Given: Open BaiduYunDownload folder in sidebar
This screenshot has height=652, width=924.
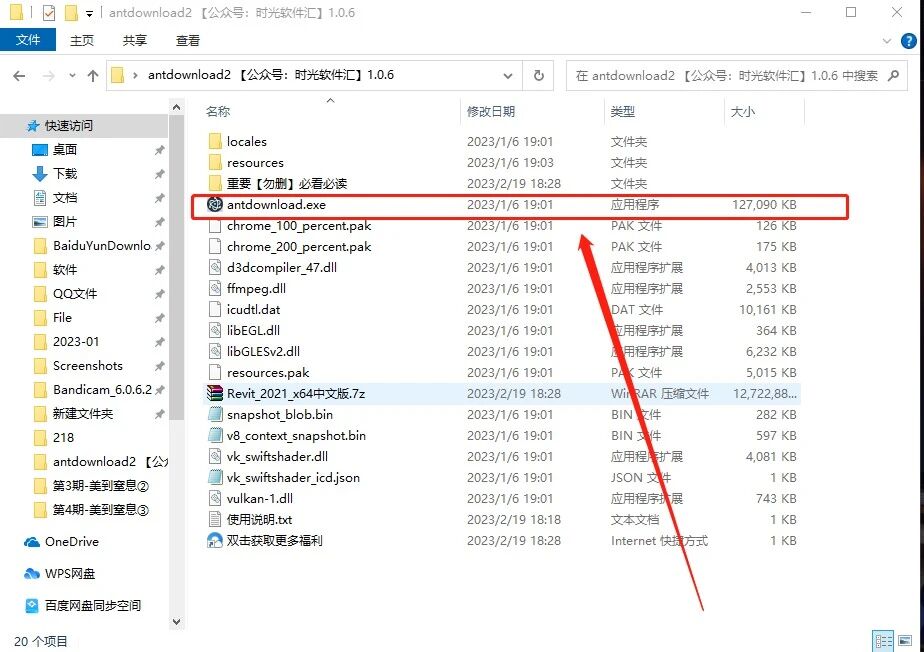Looking at the screenshot, I should pyautogui.click(x=101, y=245).
